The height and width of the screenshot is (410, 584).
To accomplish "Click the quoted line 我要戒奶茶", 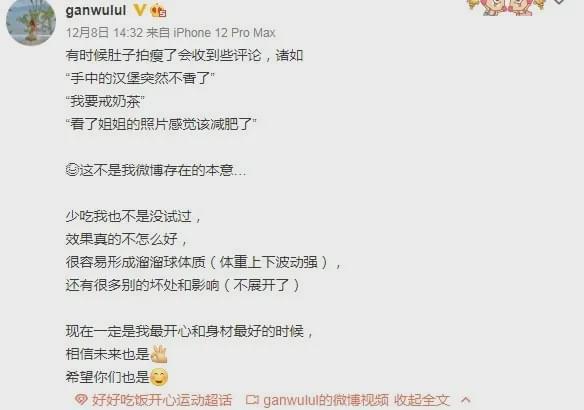I will point(105,101).
